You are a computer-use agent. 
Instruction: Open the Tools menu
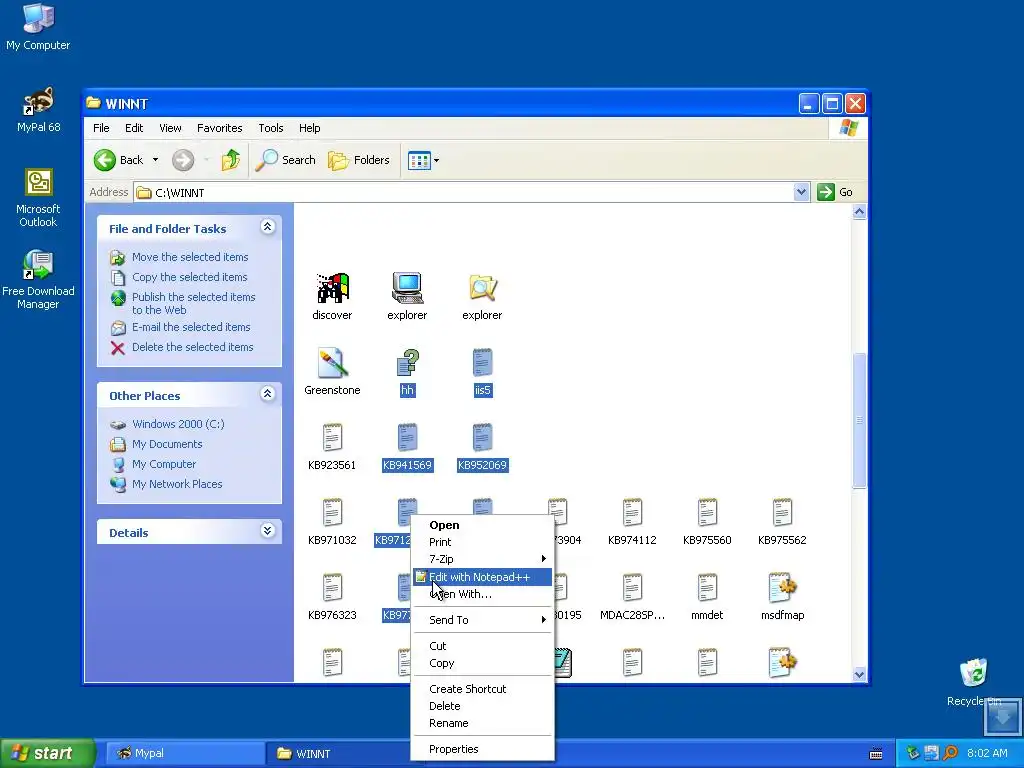coord(270,128)
